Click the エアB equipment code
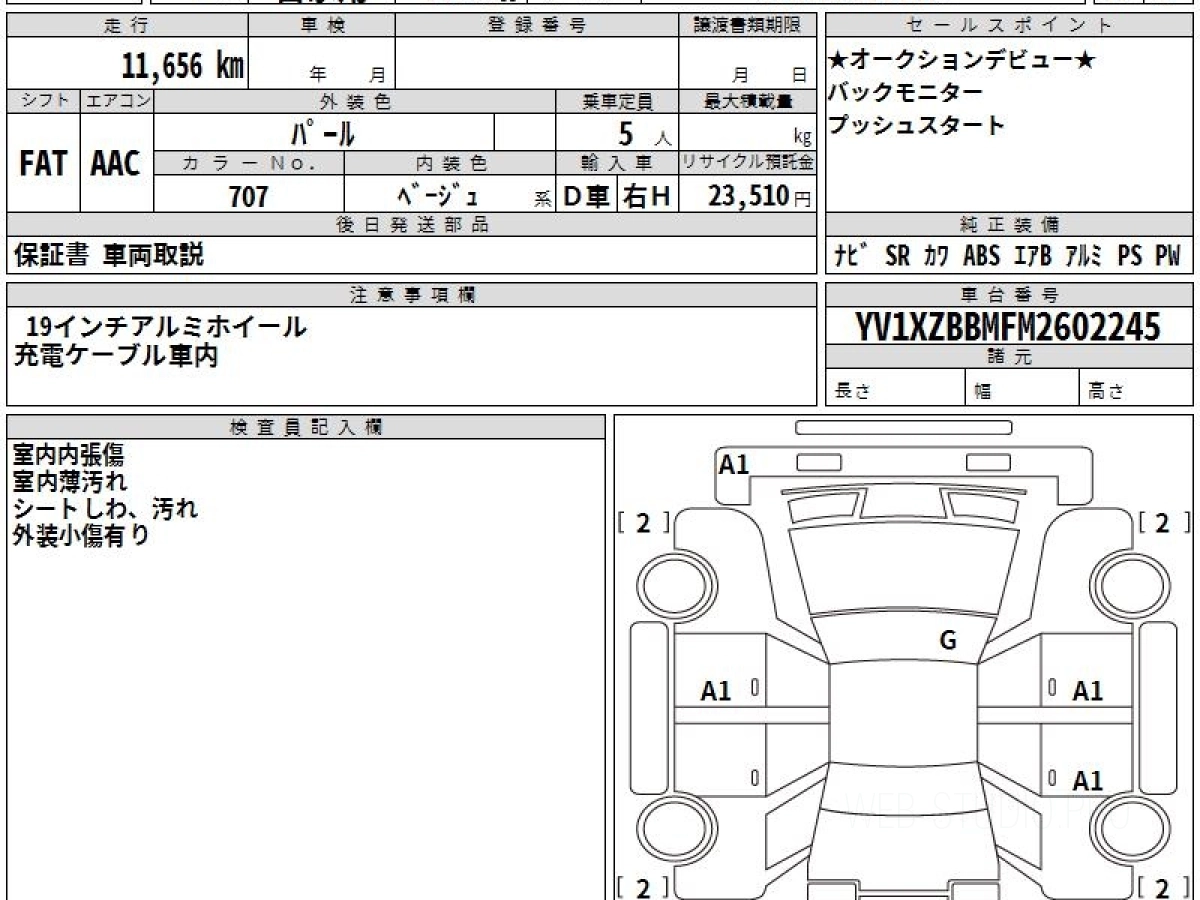The width and height of the screenshot is (1200, 900). [x=1032, y=256]
